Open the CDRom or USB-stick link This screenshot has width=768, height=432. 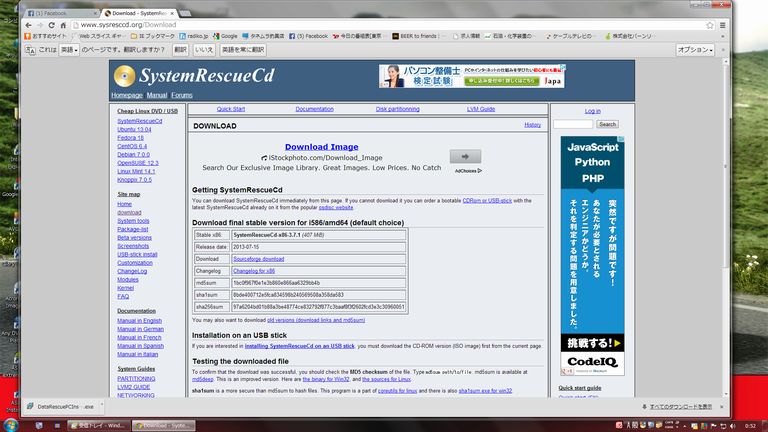click(487, 201)
